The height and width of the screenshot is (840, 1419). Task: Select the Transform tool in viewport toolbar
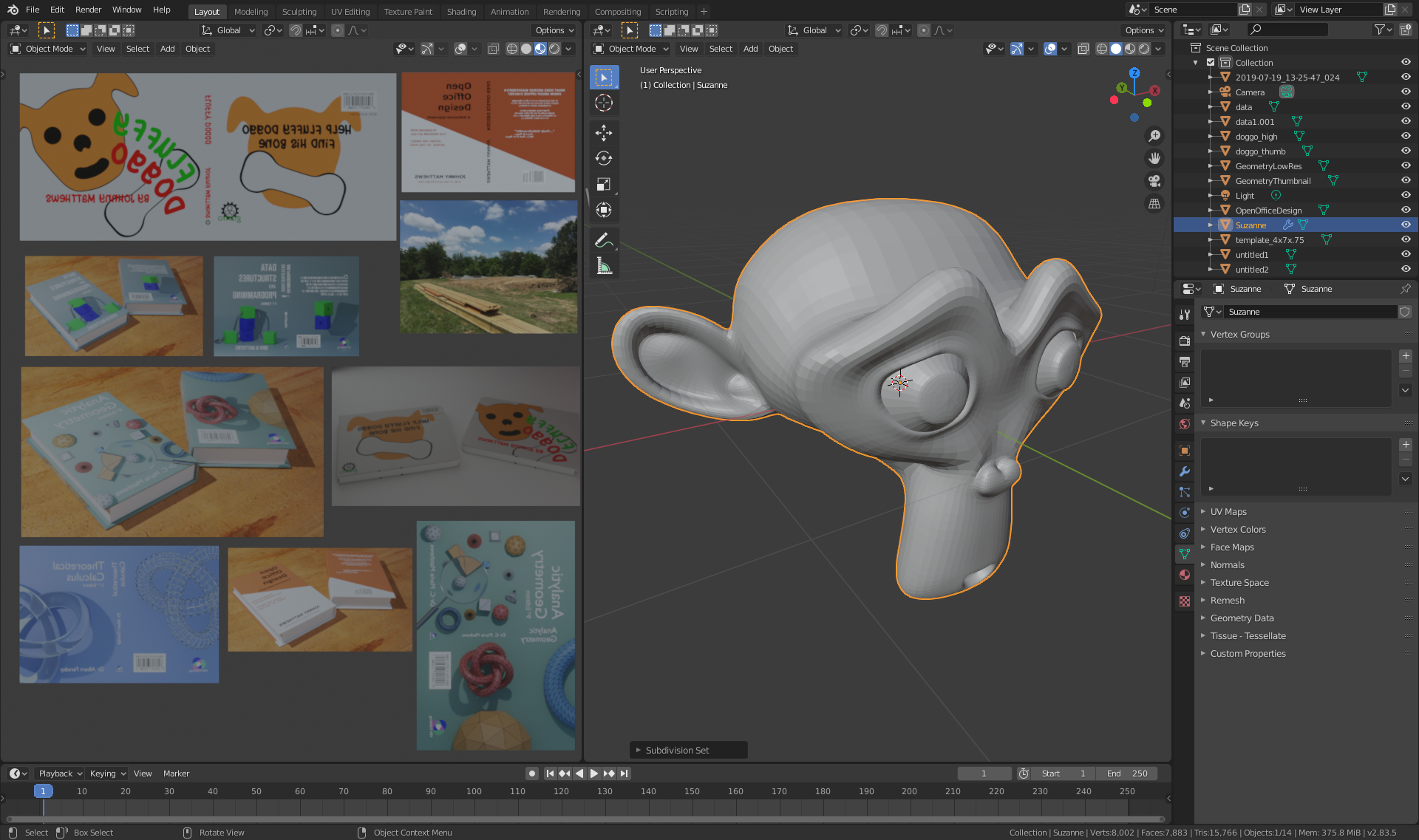point(604,210)
